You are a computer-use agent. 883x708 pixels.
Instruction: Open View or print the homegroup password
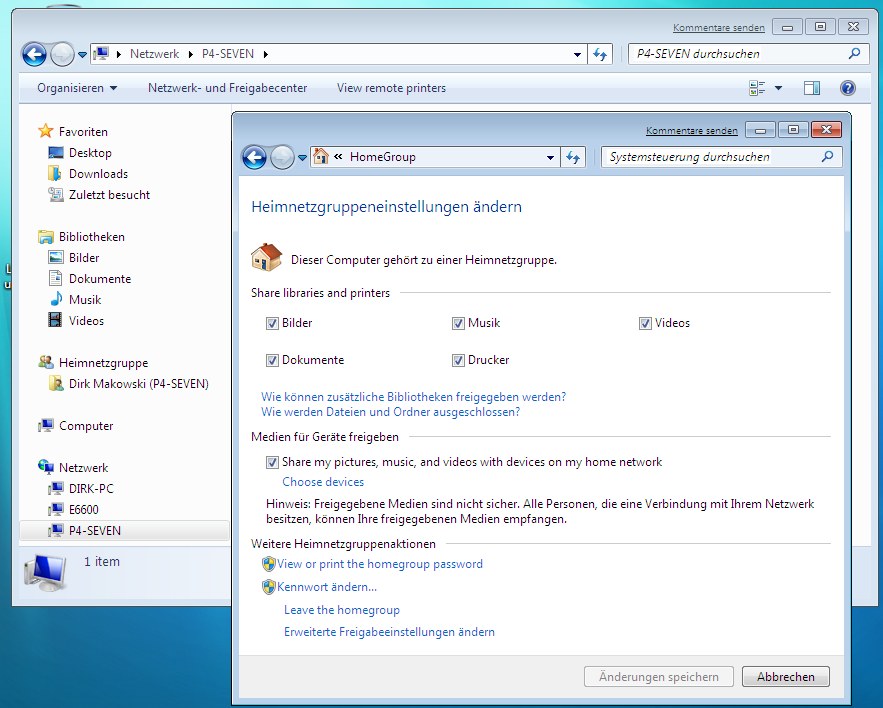tap(380, 564)
